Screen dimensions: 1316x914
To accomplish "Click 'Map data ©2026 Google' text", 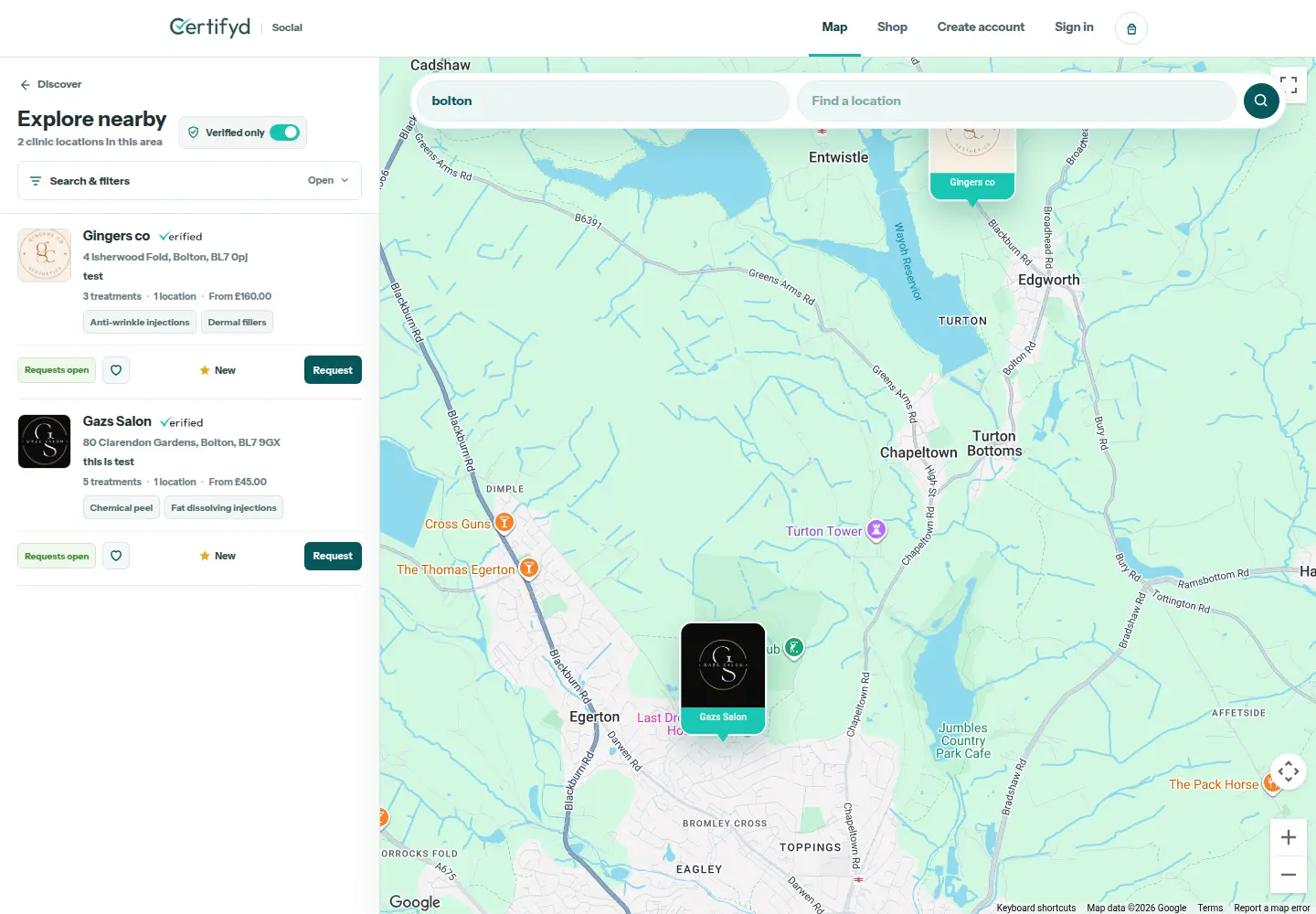I will pyautogui.click(x=1136, y=908).
